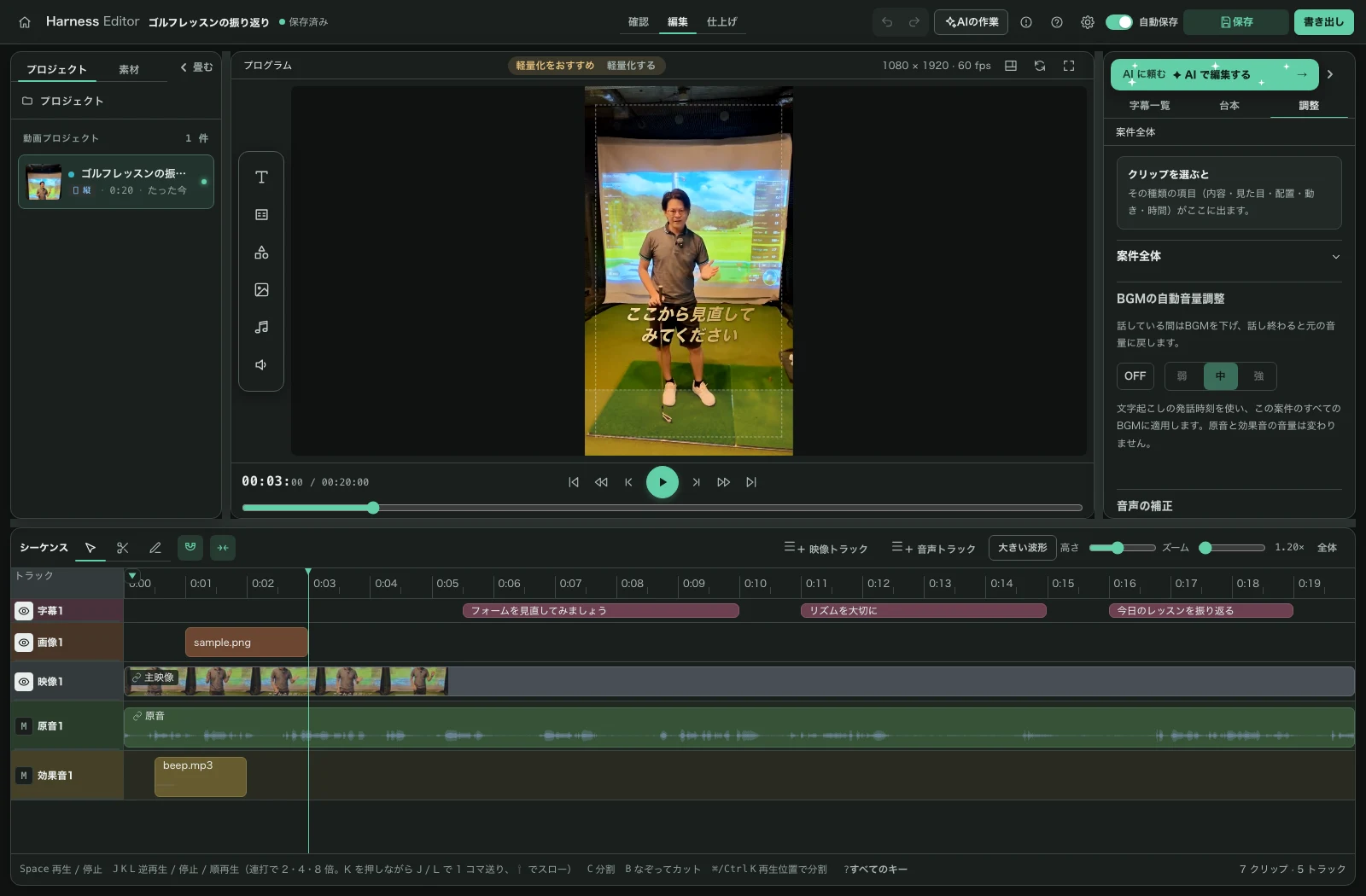
Task: Open the 台本 tab
Action: point(1229,106)
